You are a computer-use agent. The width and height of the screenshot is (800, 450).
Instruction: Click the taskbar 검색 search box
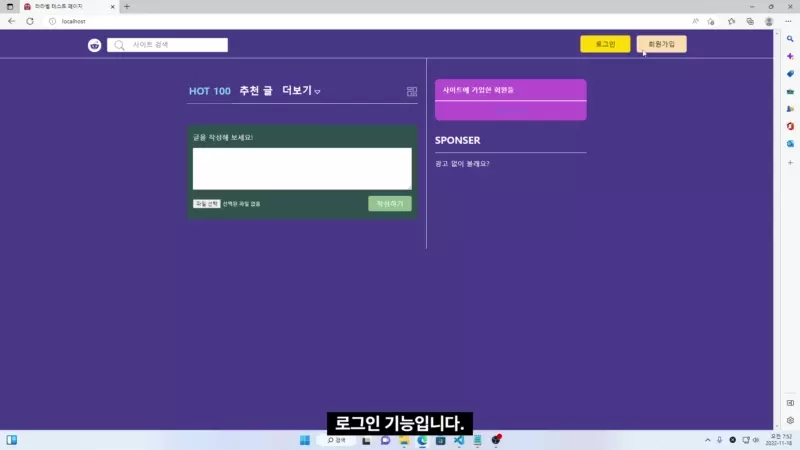click(336, 440)
